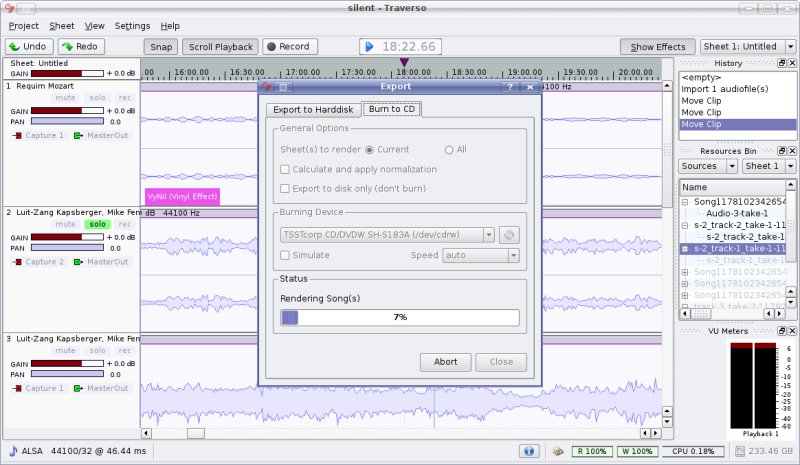Close the VU Meters panel

click(x=792, y=331)
